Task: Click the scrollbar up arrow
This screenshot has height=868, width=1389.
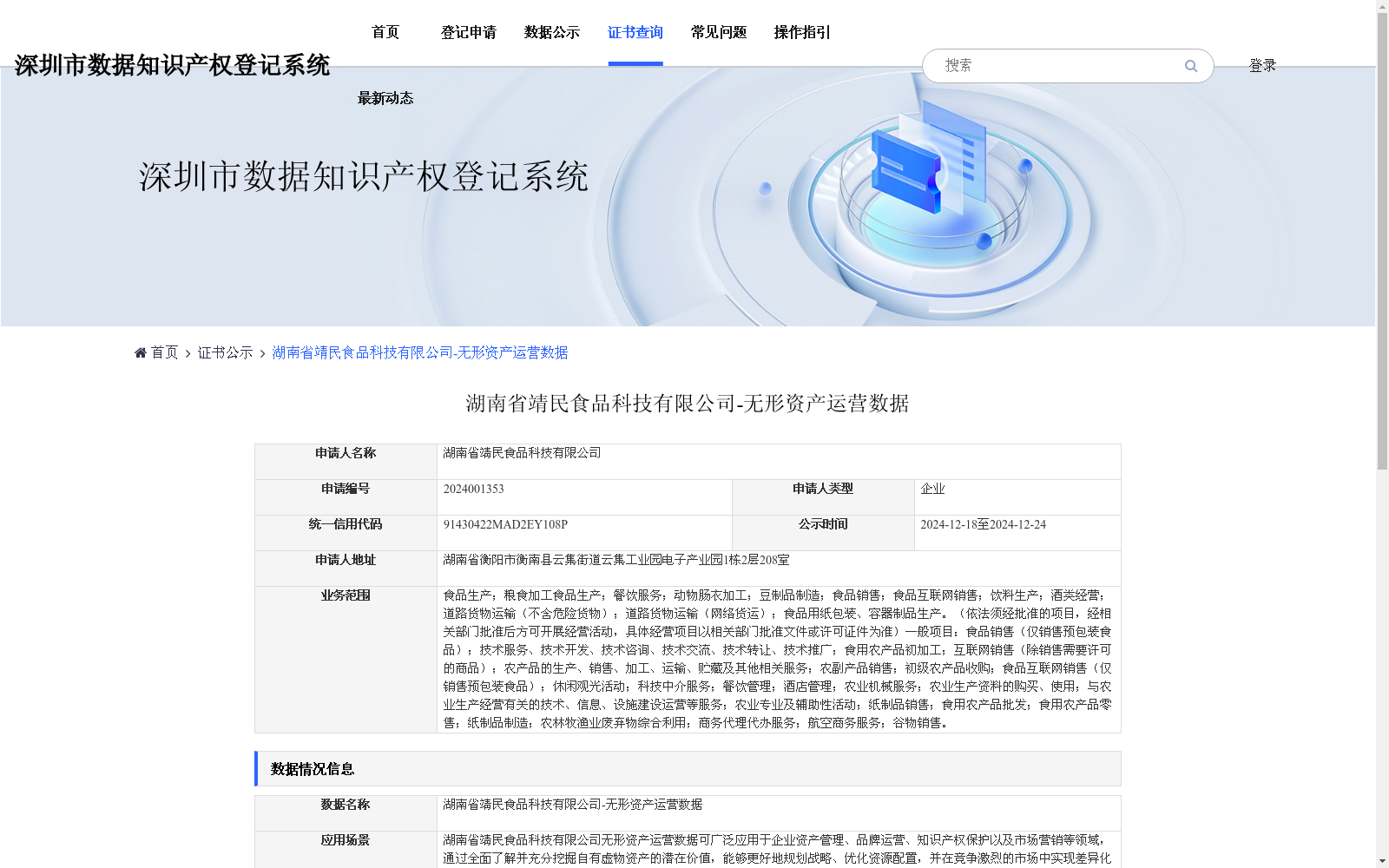Action: [1382, 6]
